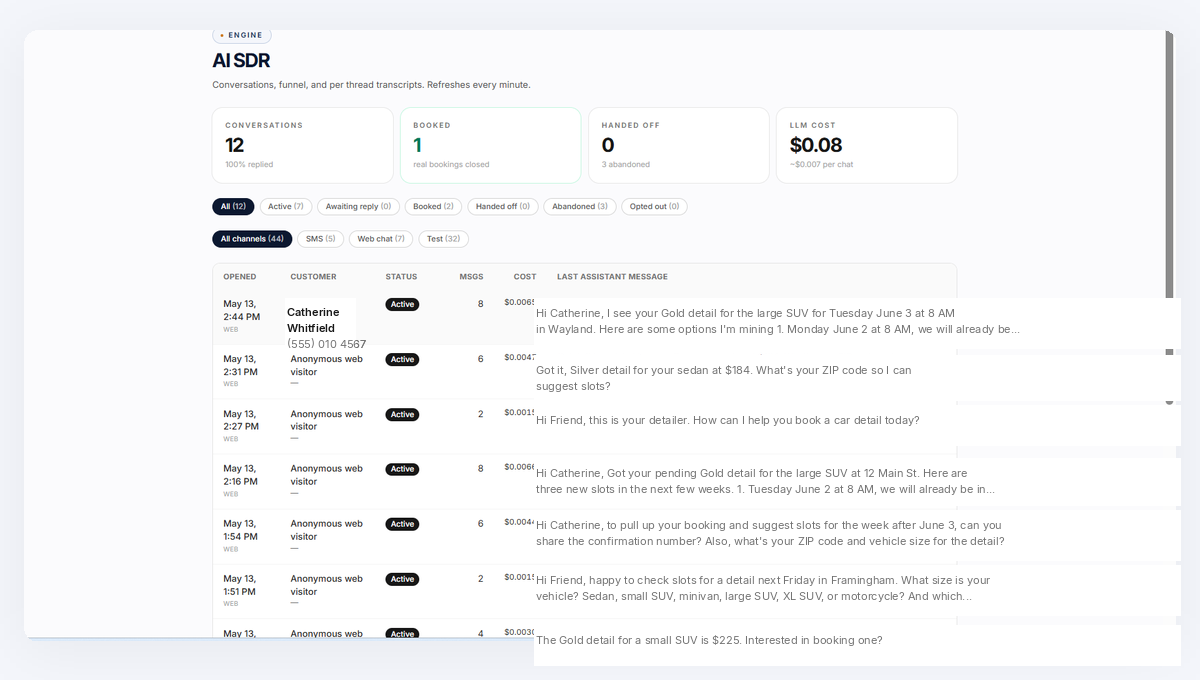
Task: Select the All (12) status filter
Action: 233,206
